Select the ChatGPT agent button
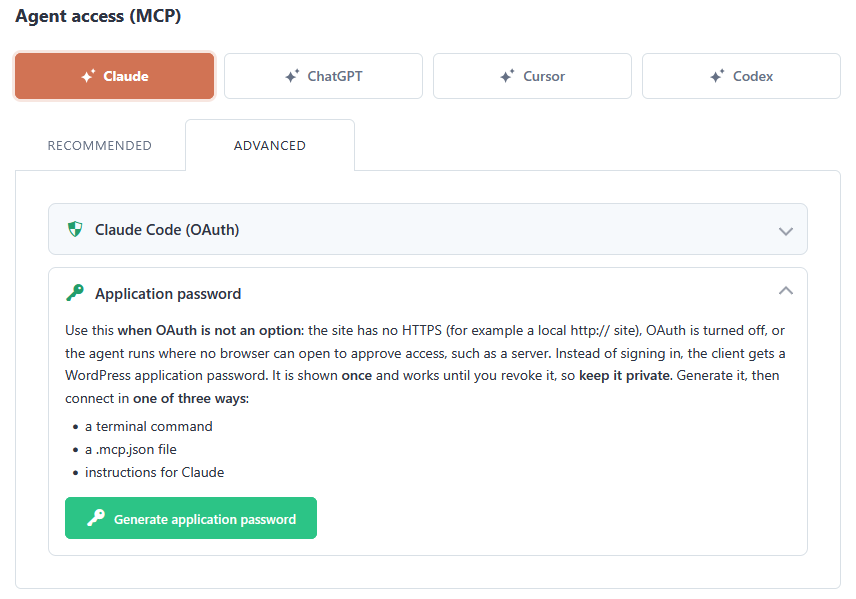This screenshot has height=599, width=856. [x=323, y=76]
